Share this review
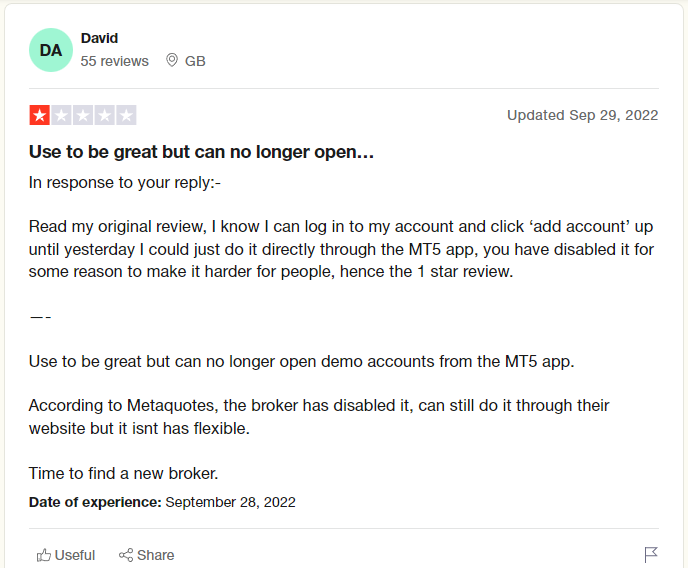 pyautogui.click(x=147, y=555)
